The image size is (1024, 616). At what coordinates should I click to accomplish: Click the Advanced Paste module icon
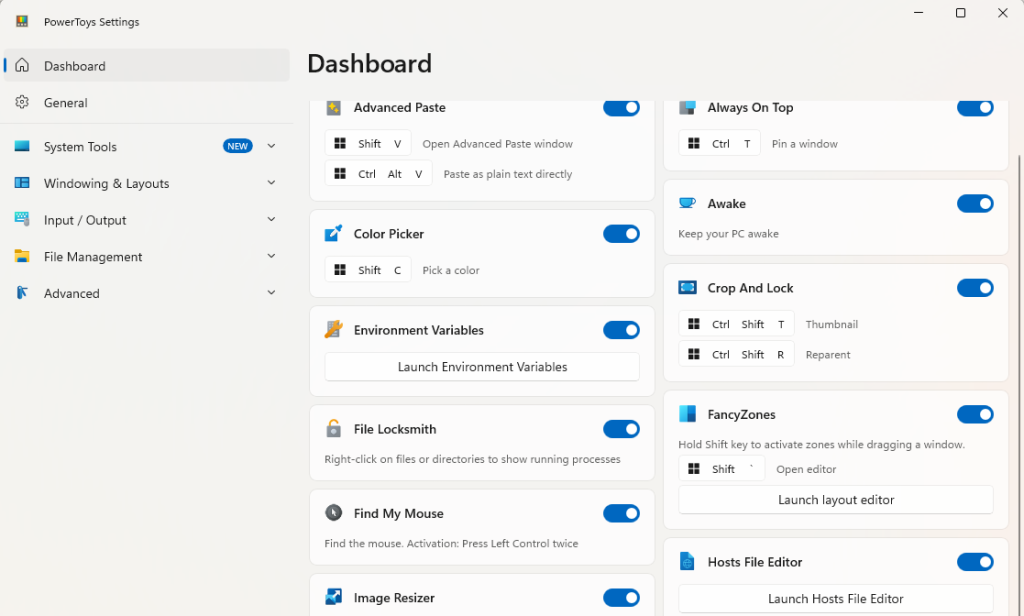pyautogui.click(x=334, y=108)
